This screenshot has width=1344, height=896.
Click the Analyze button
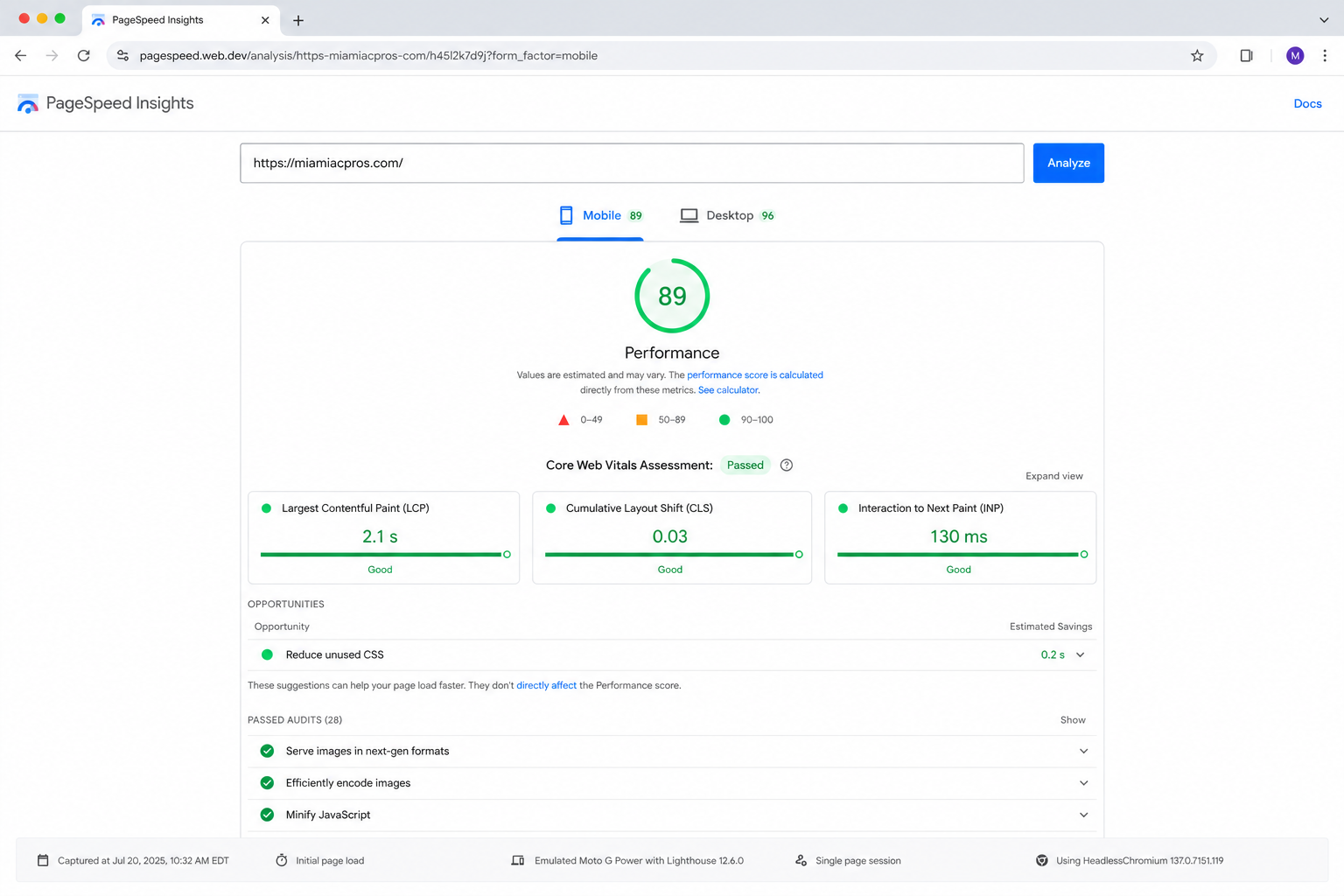1068,163
